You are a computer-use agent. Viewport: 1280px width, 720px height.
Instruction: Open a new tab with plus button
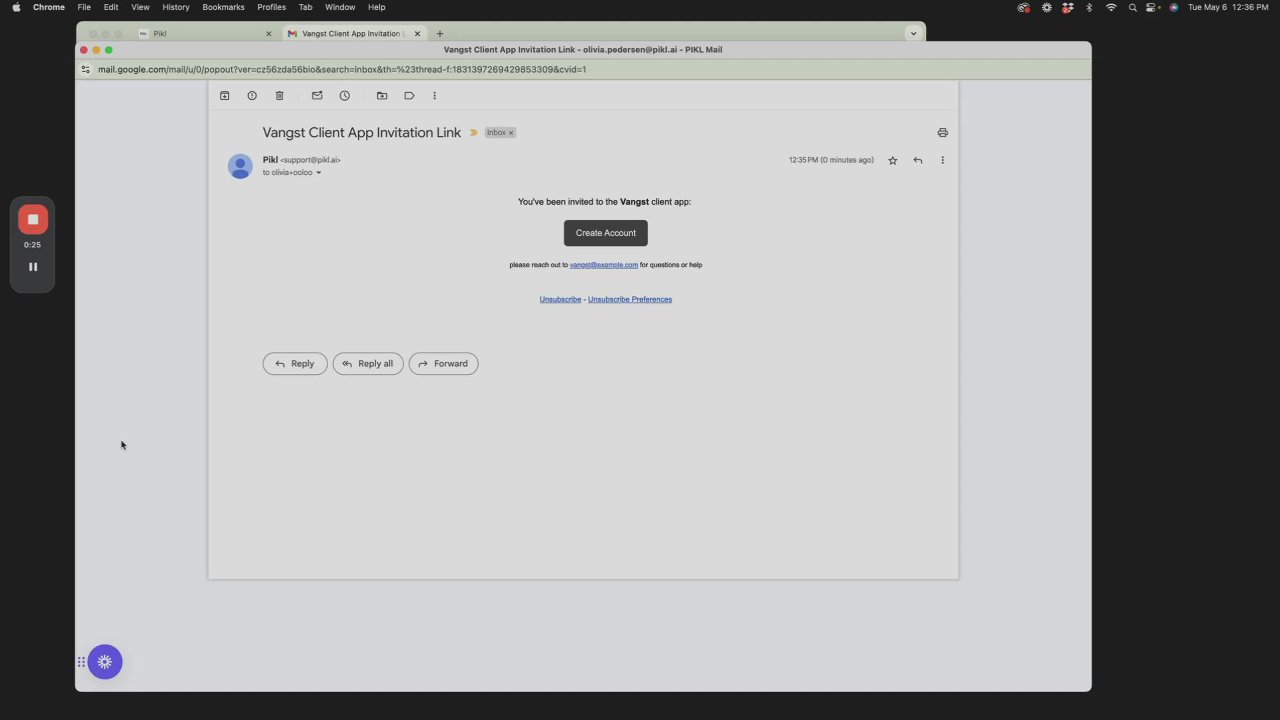(439, 34)
